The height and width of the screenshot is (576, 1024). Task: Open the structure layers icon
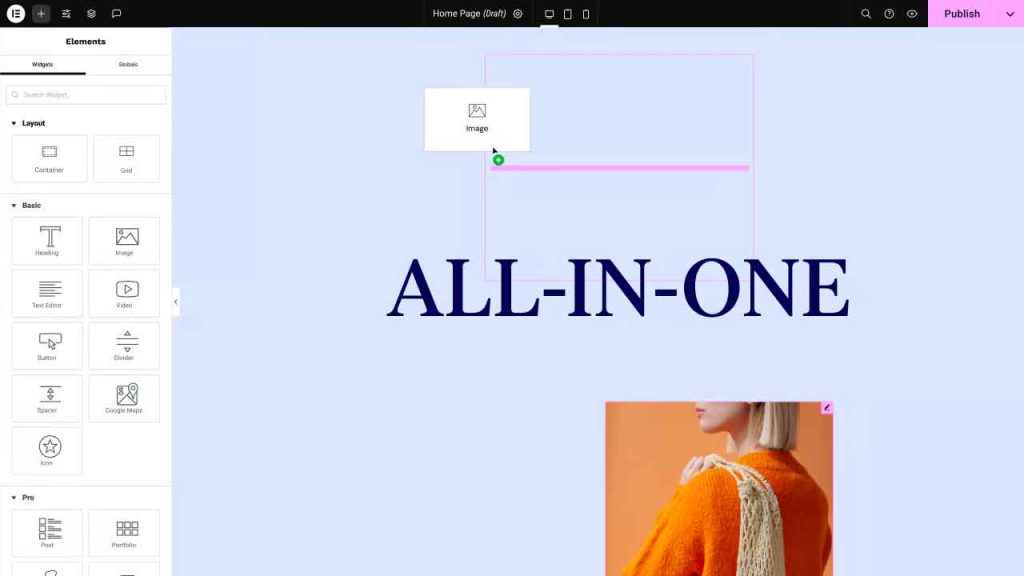[x=91, y=14]
